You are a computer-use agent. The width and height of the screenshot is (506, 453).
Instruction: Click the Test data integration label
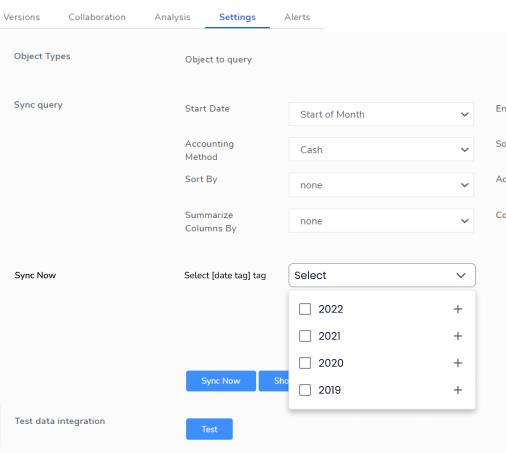click(x=60, y=421)
